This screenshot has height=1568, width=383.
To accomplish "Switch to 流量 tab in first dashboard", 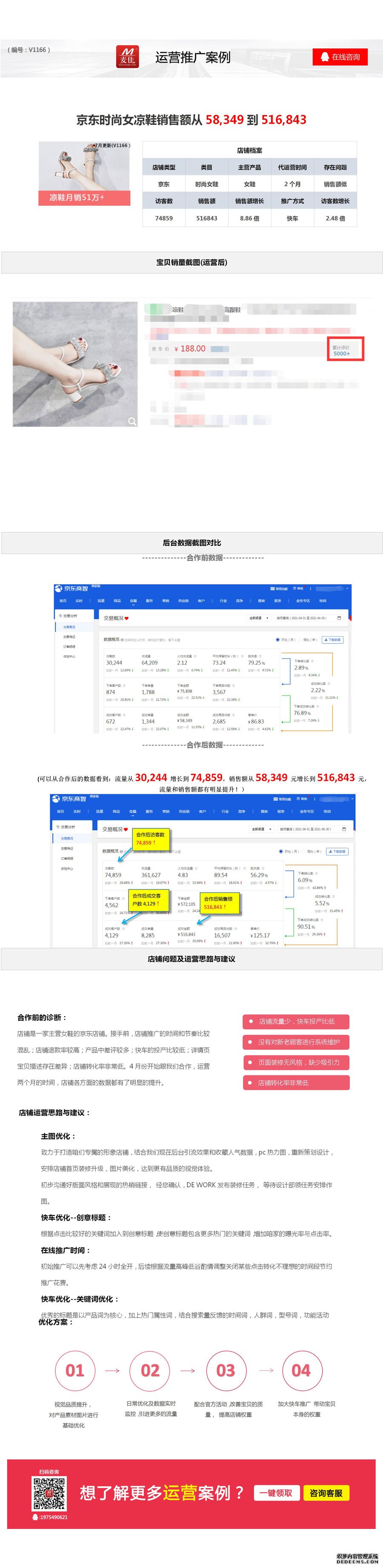I will (x=101, y=601).
